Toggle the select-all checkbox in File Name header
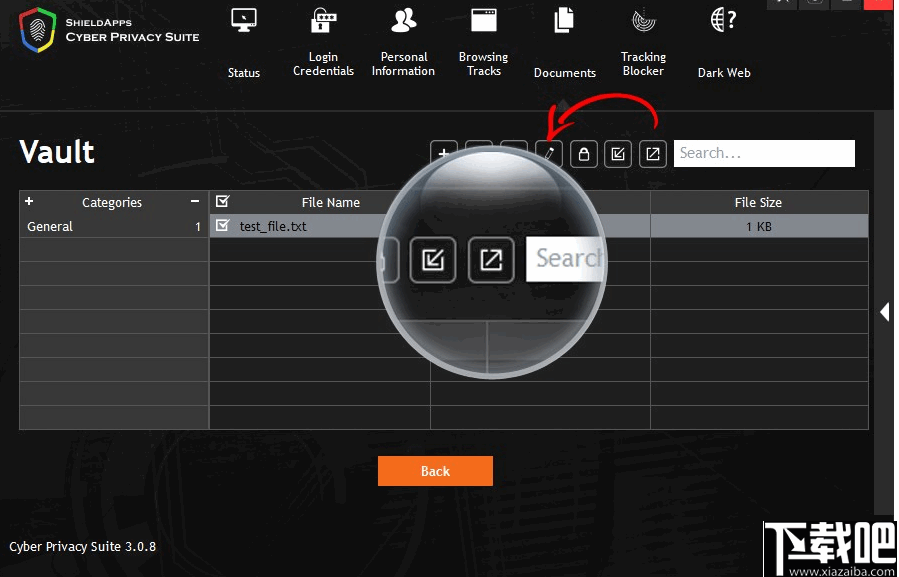The height and width of the screenshot is (577, 899). click(x=223, y=201)
